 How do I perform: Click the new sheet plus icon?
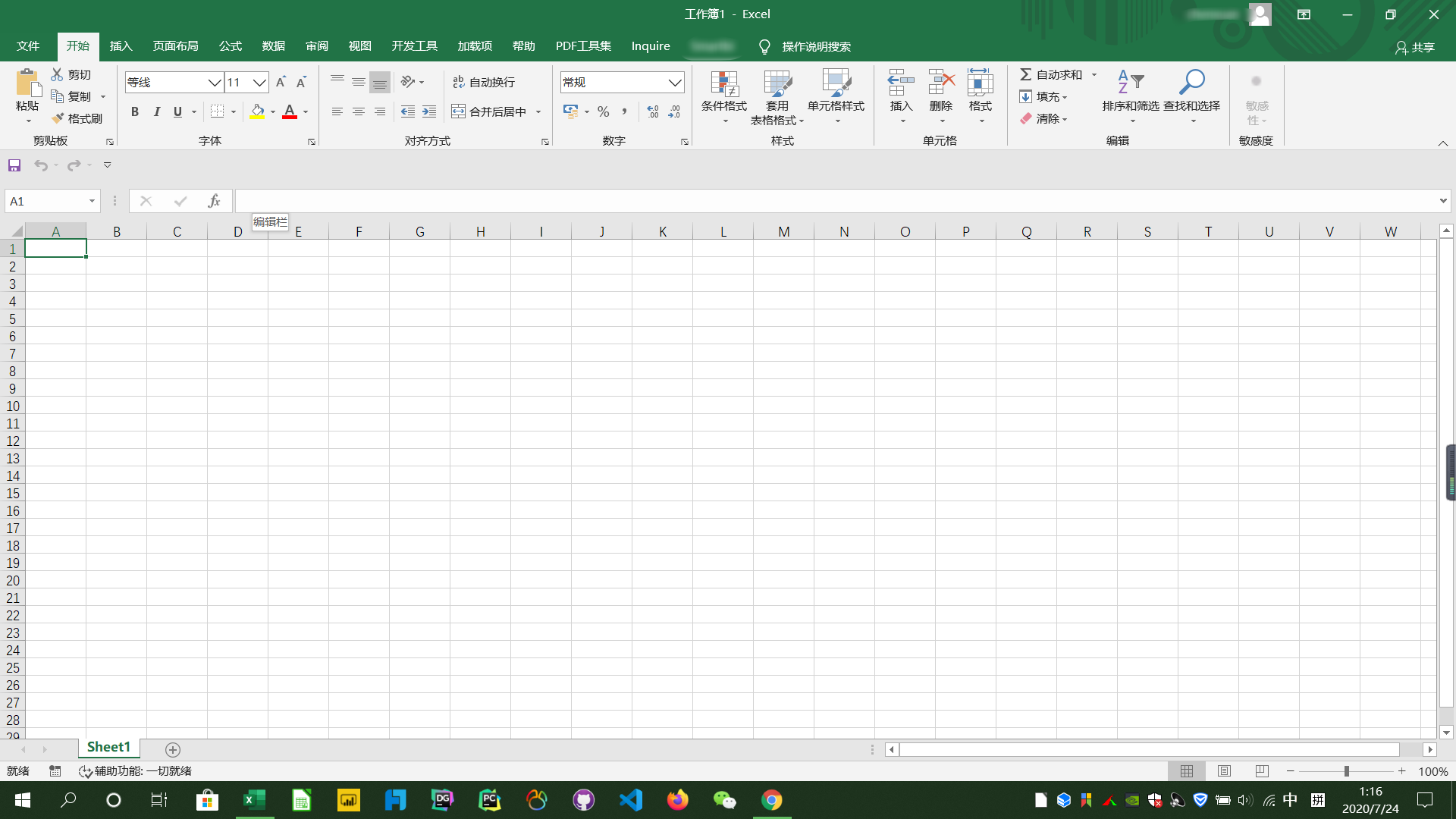173,749
